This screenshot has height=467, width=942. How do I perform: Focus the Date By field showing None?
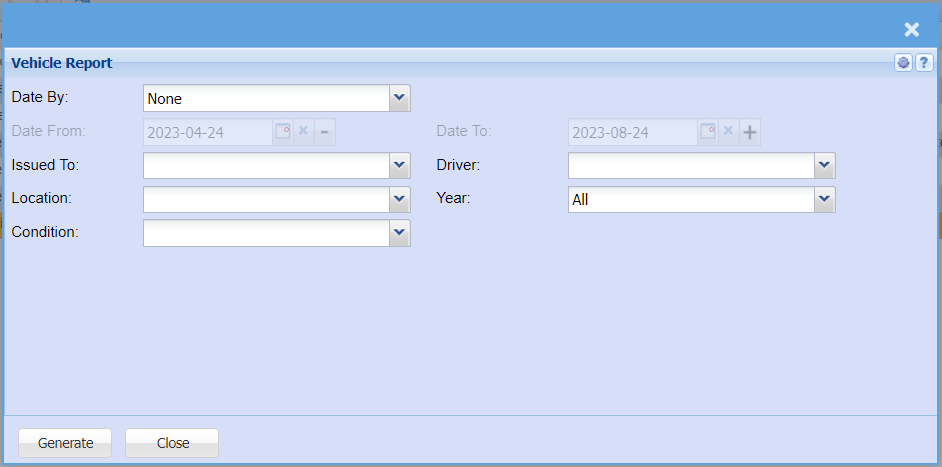tap(266, 98)
